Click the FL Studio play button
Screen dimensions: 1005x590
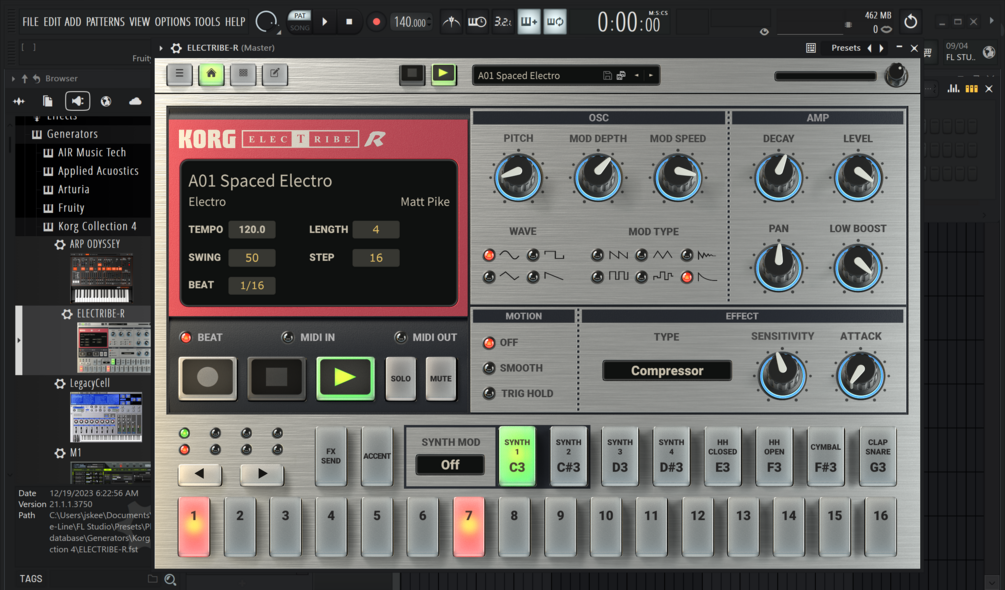325,22
